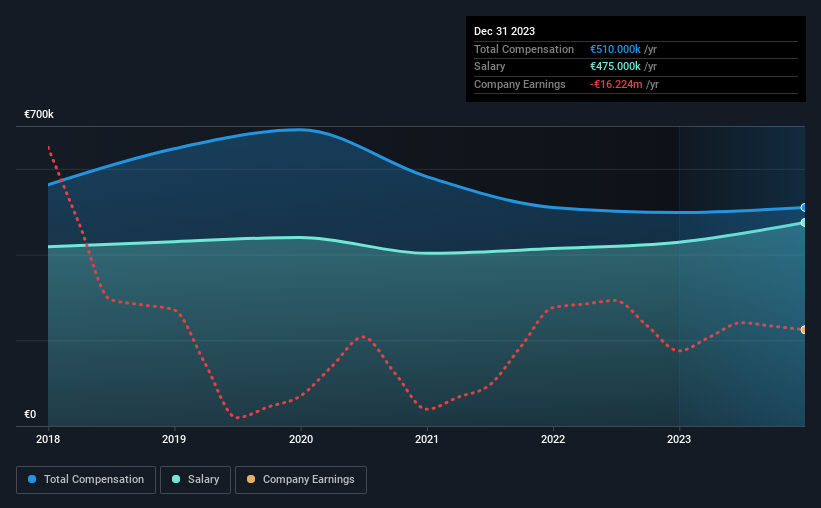Screen dimensions: 821x508
Task: Click the Dec 31 2023 tooltip date
Action: click(x=504, y=31)
